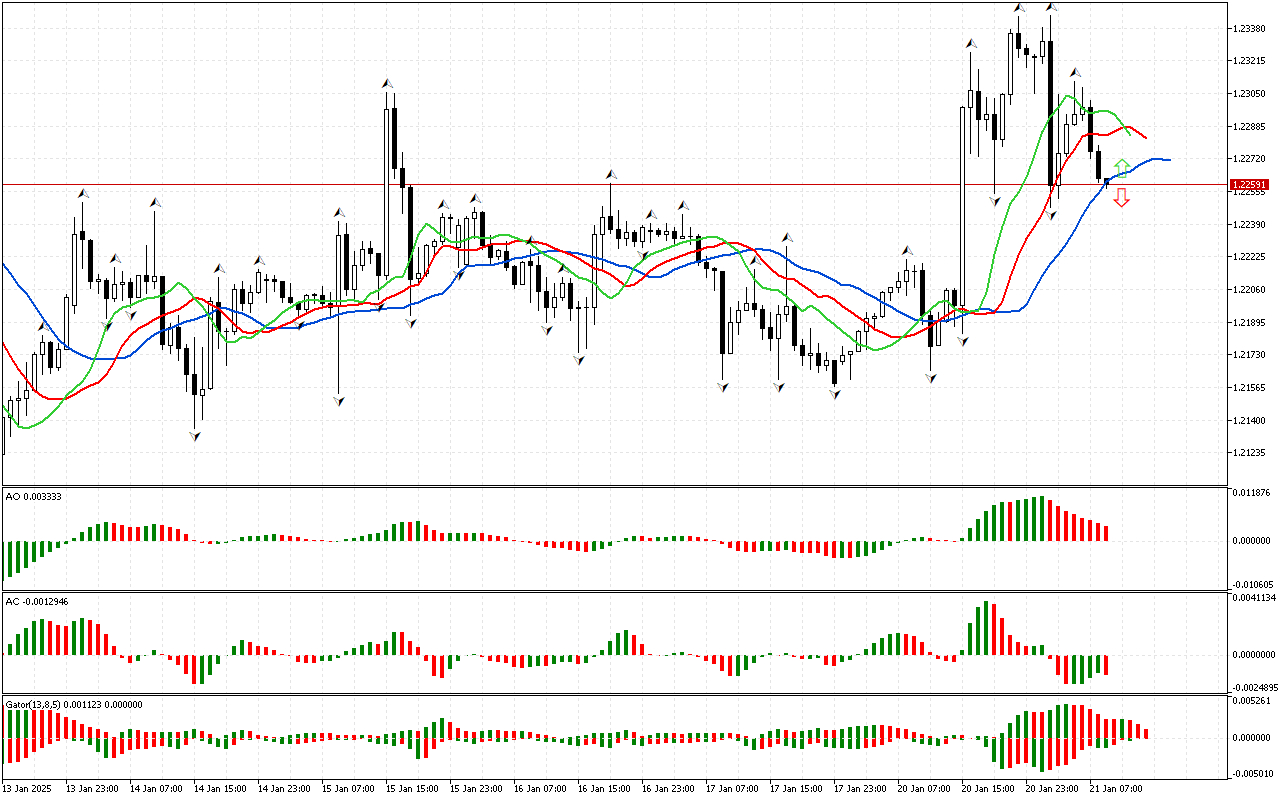Image resolution: width=1280 pixels, height=800 pixels.
Task: Click the 14 Jan 23:00 time label
Action: (284, 788)
